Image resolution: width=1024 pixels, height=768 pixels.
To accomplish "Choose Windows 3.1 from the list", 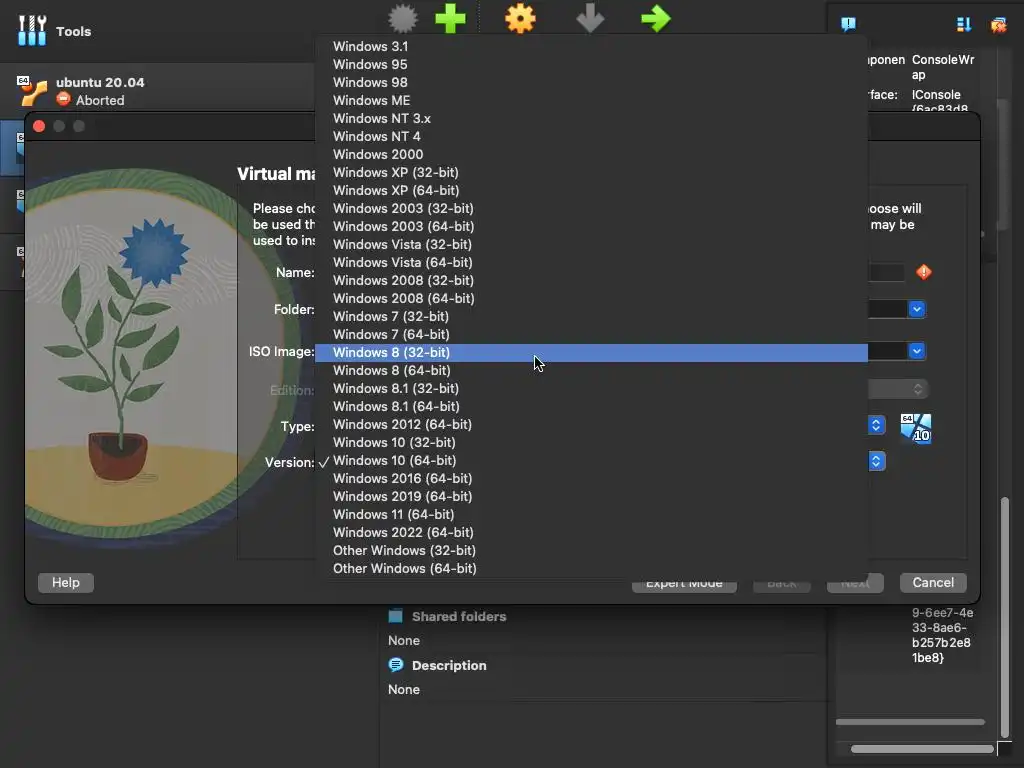I will point(592,46).
